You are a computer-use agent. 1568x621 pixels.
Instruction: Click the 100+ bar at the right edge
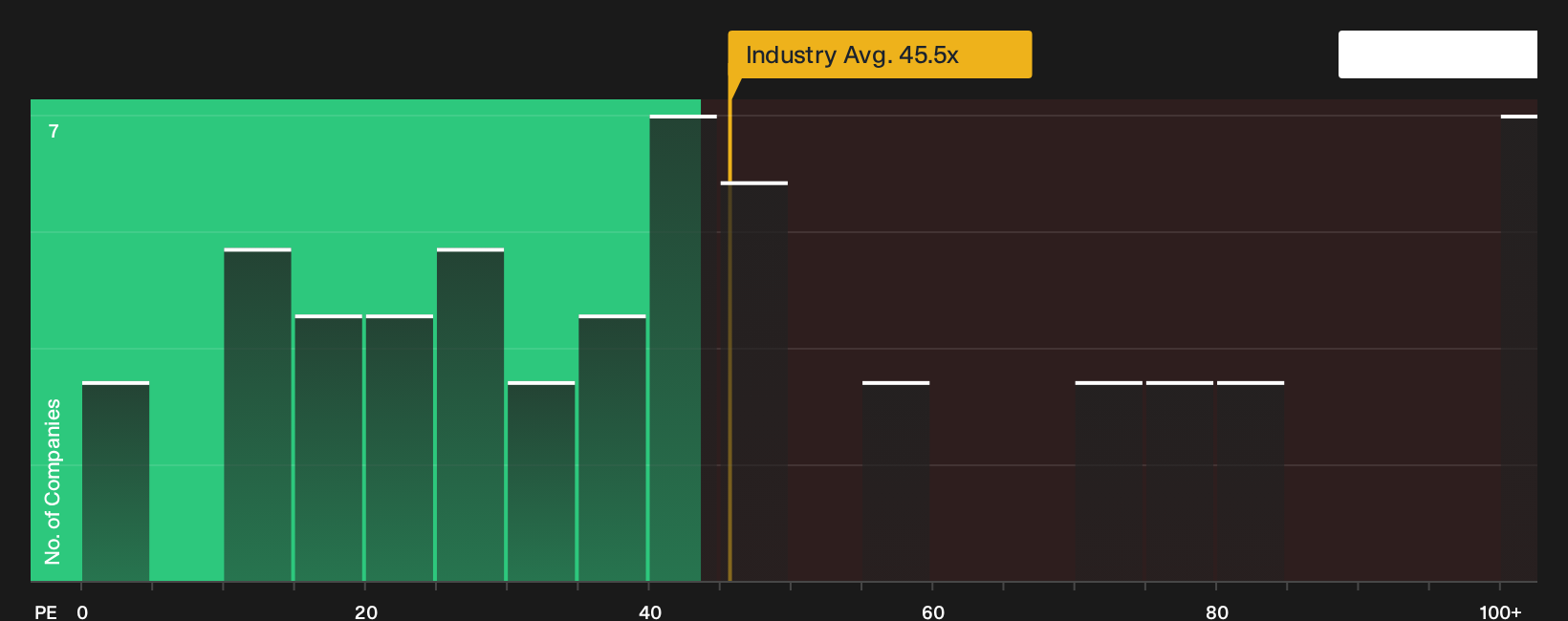[x=1519, y=349]
